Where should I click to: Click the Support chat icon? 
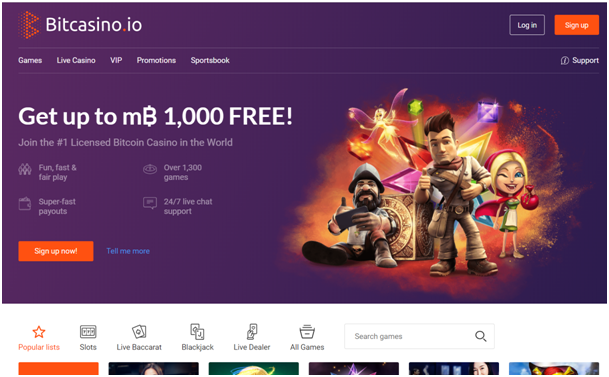point(565,61)
